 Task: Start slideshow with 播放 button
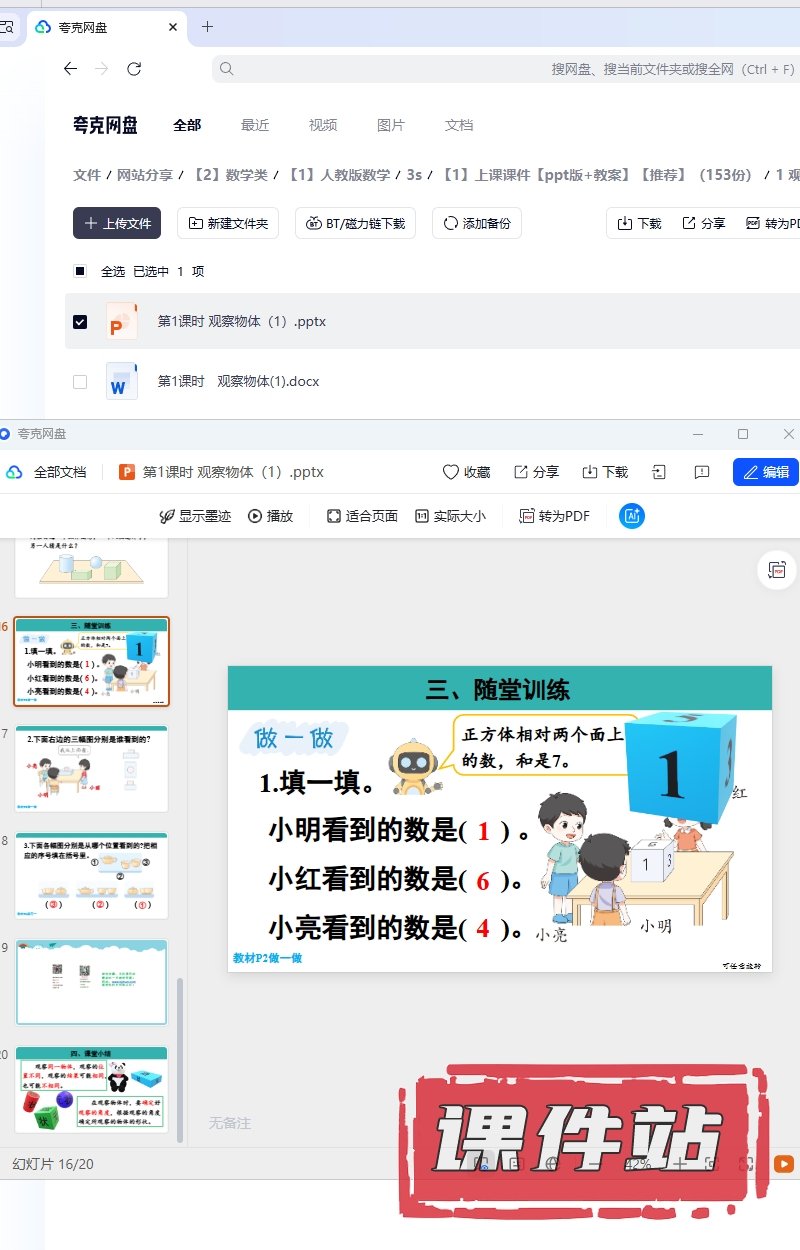pos(271,516)
